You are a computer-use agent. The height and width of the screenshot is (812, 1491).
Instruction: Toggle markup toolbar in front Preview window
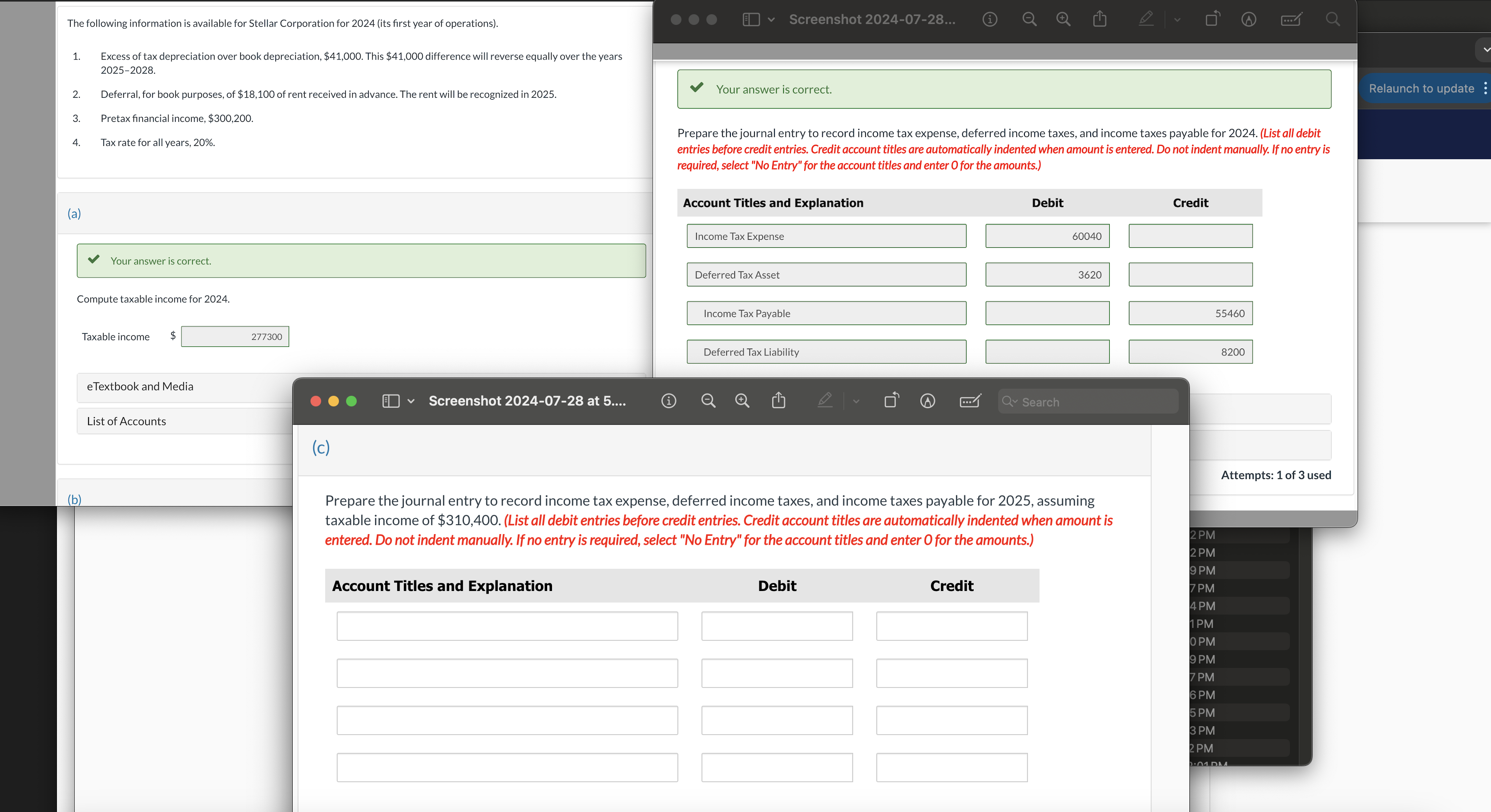(927, 401)
